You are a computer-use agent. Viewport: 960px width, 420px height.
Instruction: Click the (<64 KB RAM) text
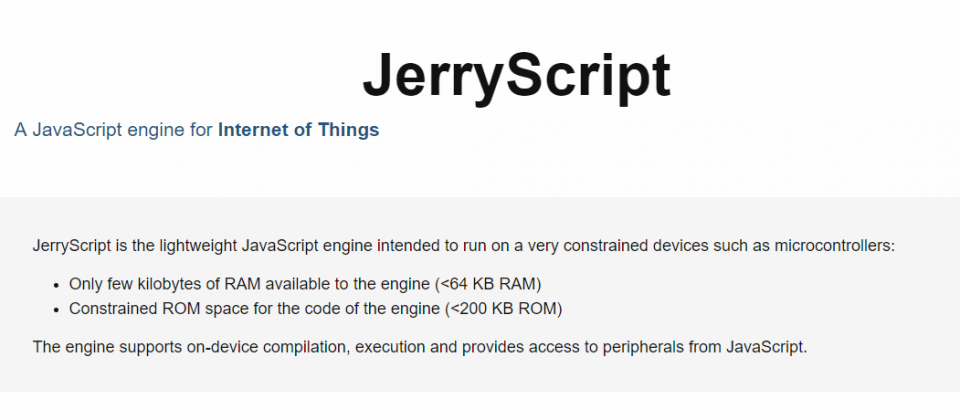coord(489,284)
